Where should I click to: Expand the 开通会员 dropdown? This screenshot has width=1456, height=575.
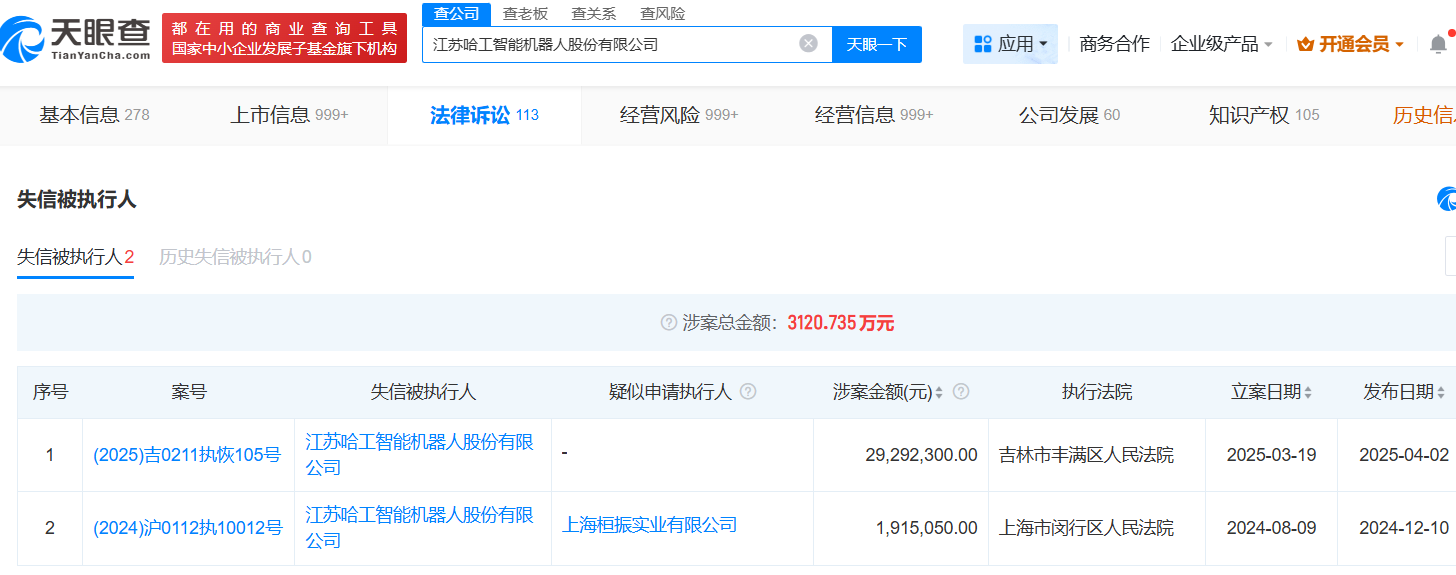(1350, 44)
